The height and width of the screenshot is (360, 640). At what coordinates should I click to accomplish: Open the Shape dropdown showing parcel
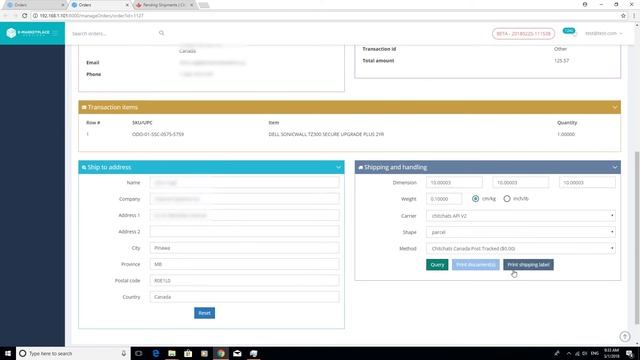click(x=521, y=232)
